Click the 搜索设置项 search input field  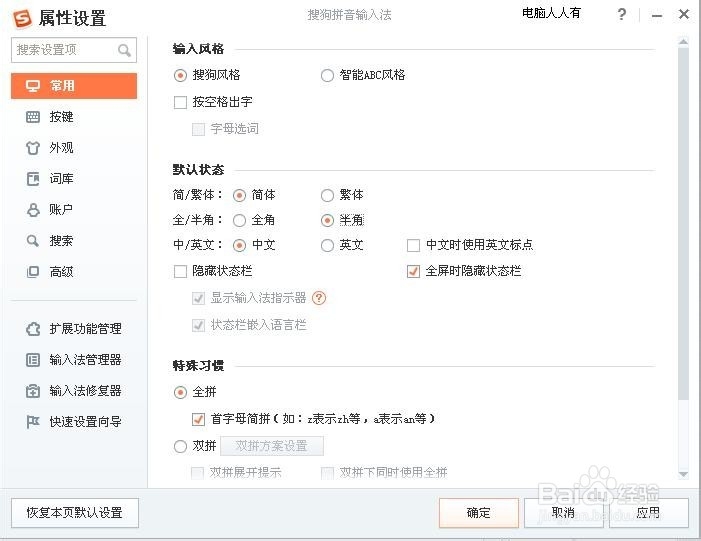(x=64, y=50)
